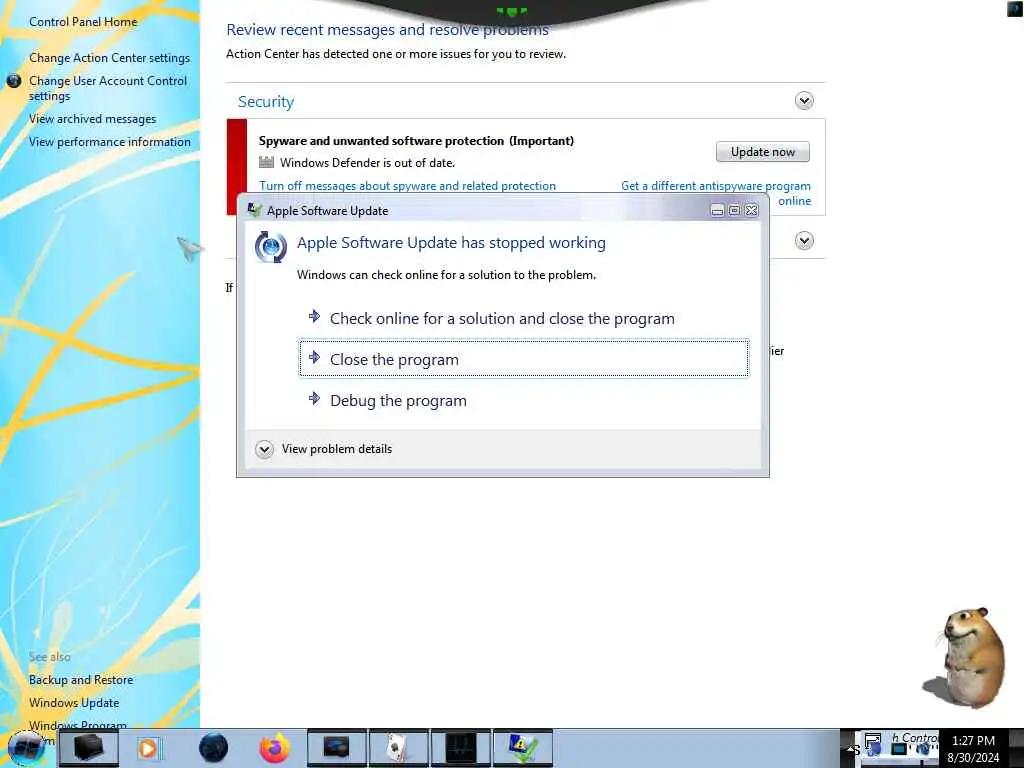Click the Apple Software Update dialog icon
Viewport: 1024px width, 768px height.
[x=270, y=247]
